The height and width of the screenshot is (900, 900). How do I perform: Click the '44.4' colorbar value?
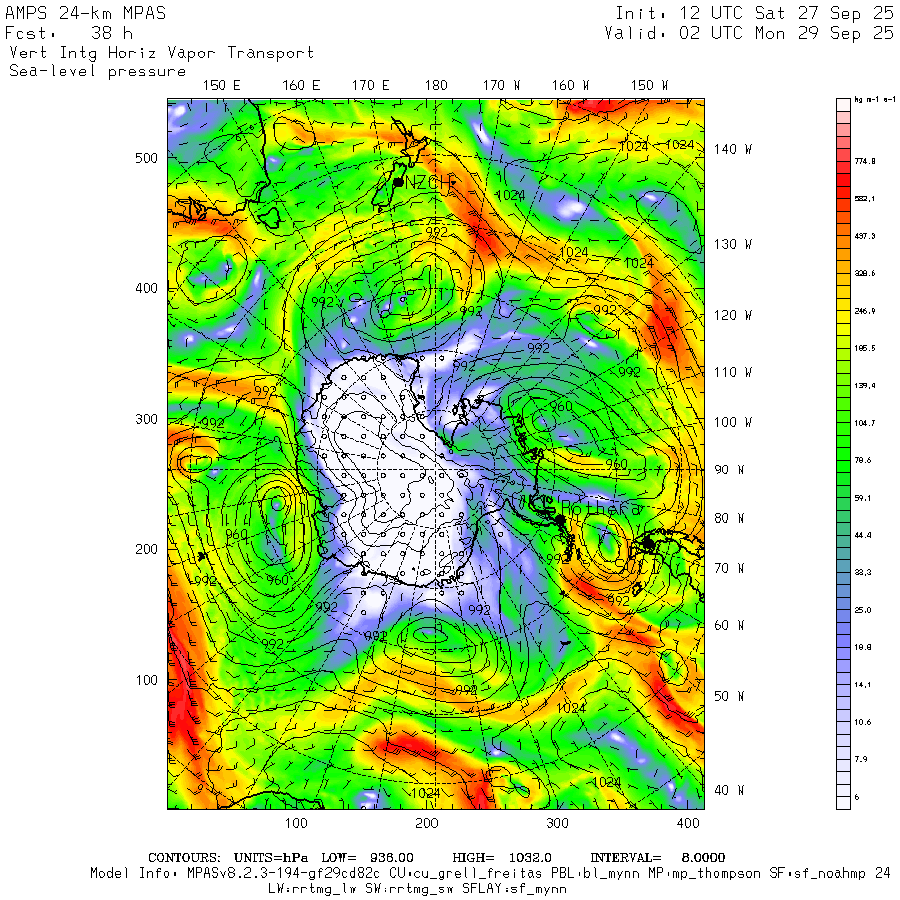pyautogui.click(x=863, y=535)
